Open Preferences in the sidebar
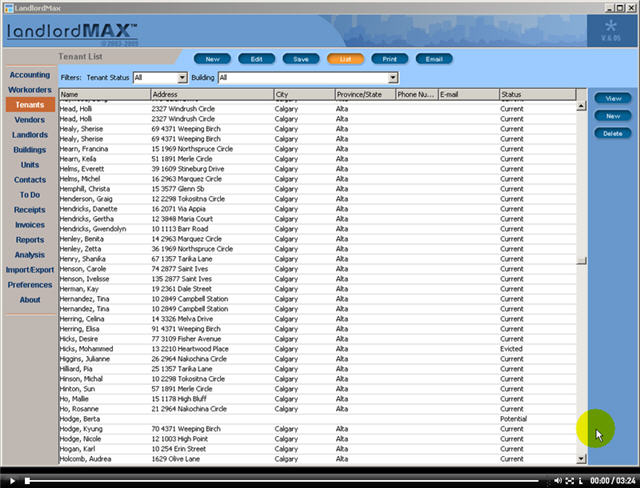 coord(30,285)
